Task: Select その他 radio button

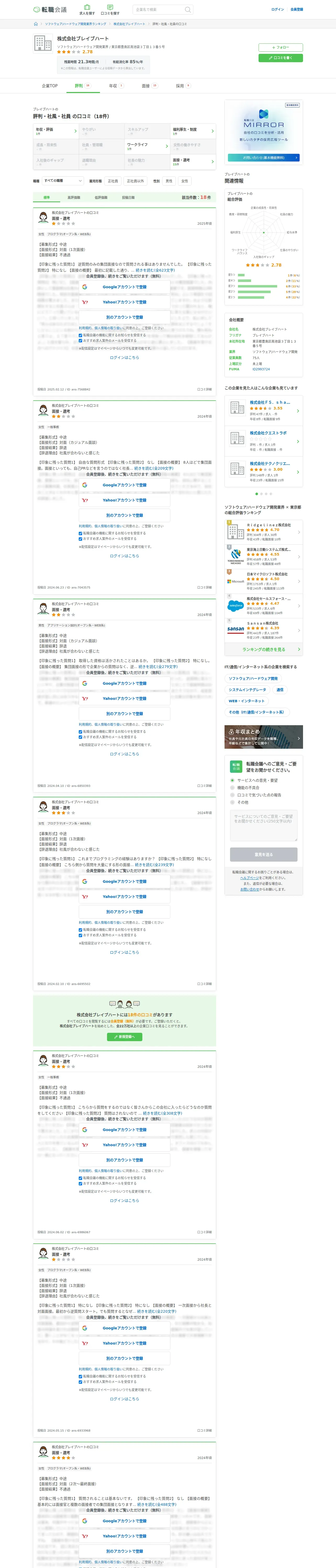Action: click(232, 802)
